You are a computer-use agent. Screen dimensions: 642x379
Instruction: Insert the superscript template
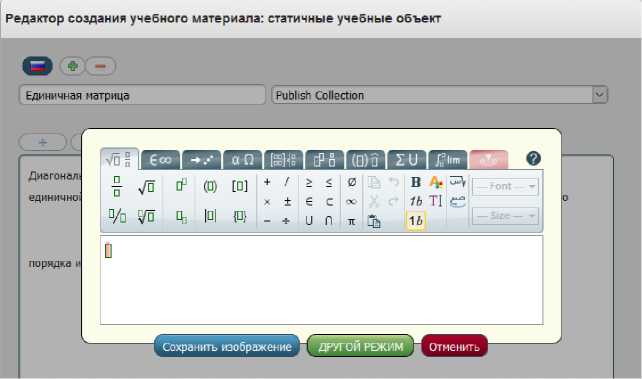pos(181,185)
